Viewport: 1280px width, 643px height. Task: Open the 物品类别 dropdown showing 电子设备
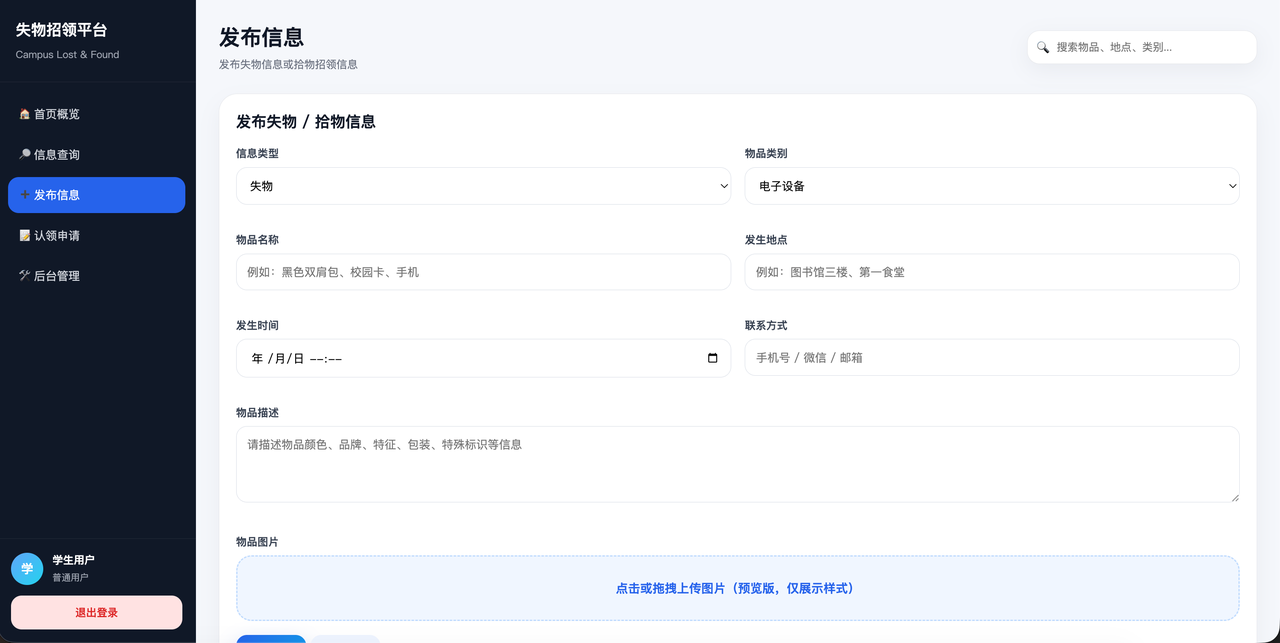(x=992, y=186)
